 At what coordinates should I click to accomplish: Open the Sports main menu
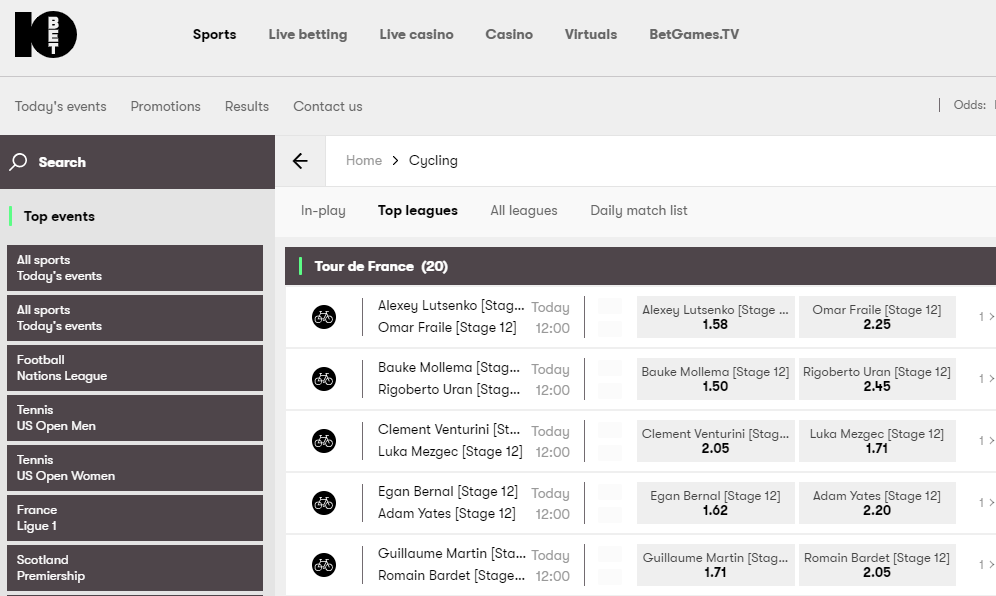[215, 34]
